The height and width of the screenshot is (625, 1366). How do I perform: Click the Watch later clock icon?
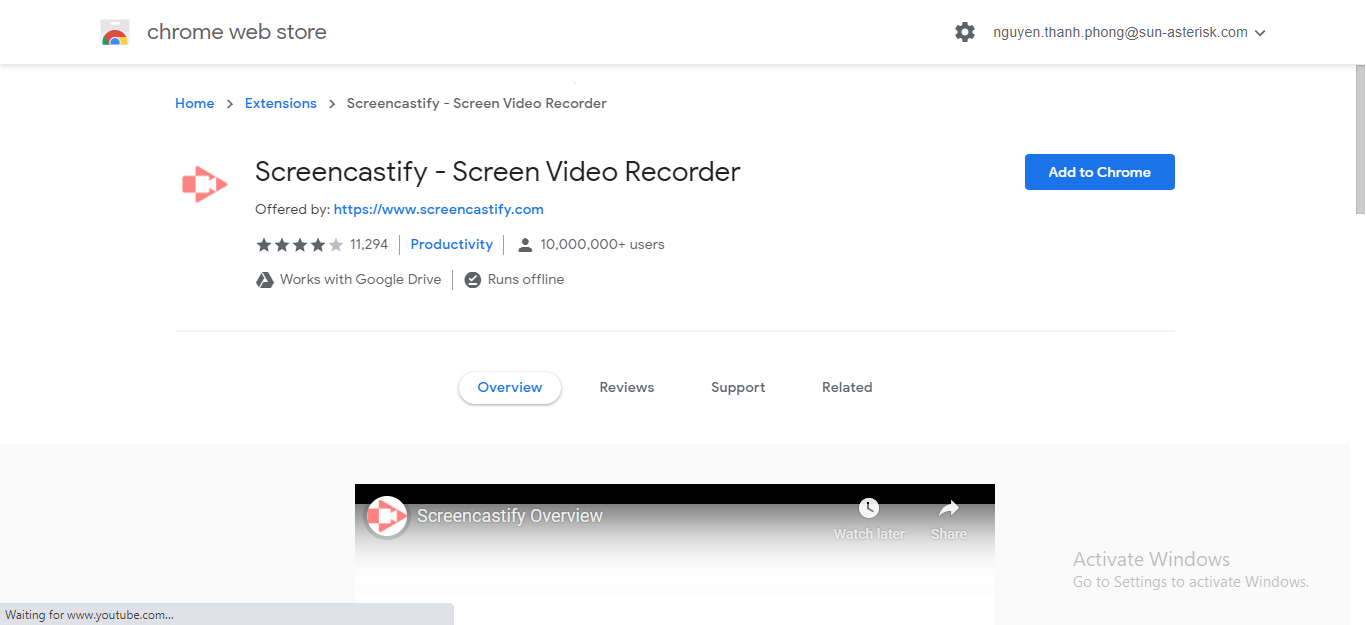click(x=869, y=508)
